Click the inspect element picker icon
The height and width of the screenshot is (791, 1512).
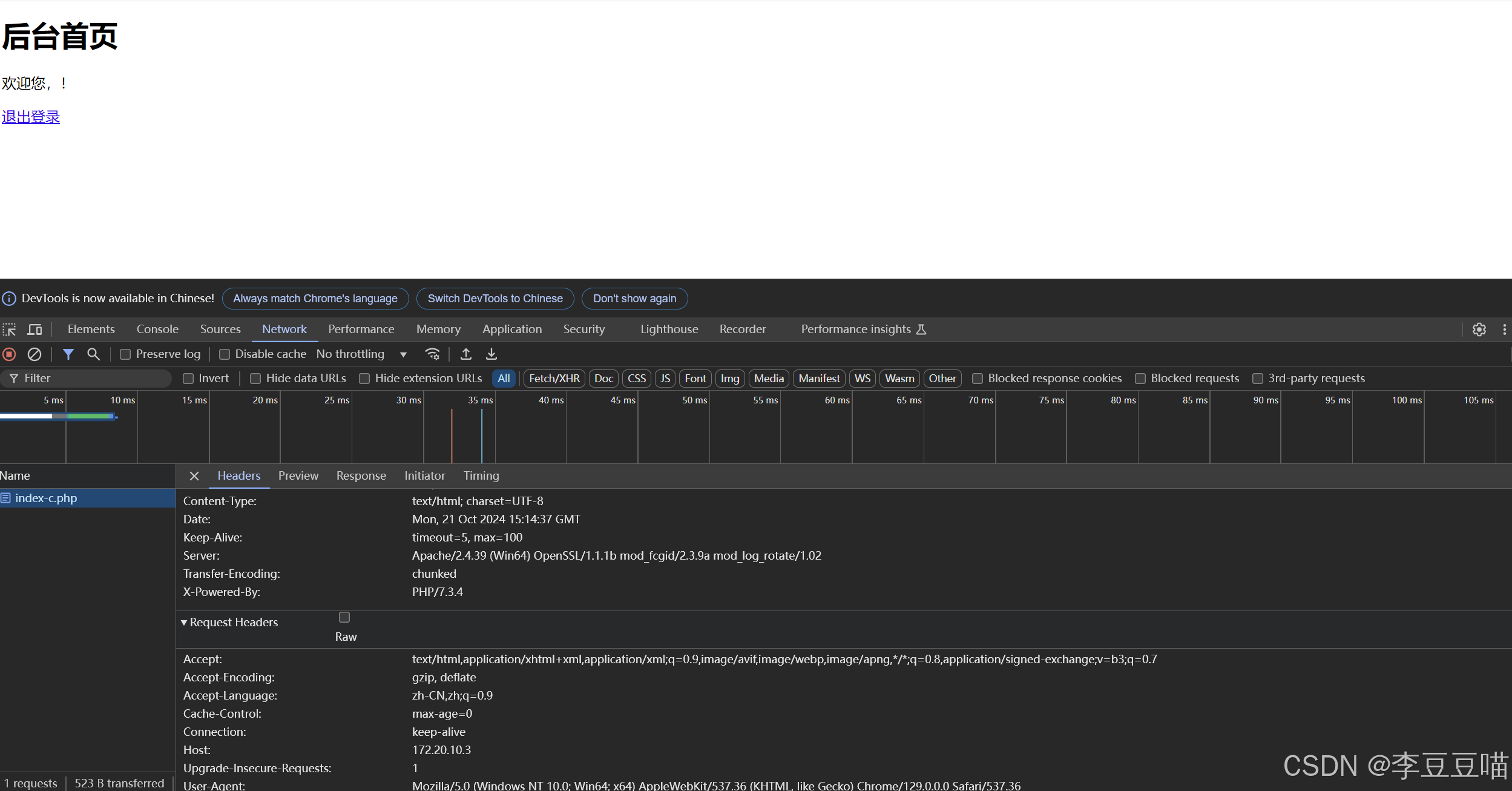pyautogui.click(x=9, y=329)
